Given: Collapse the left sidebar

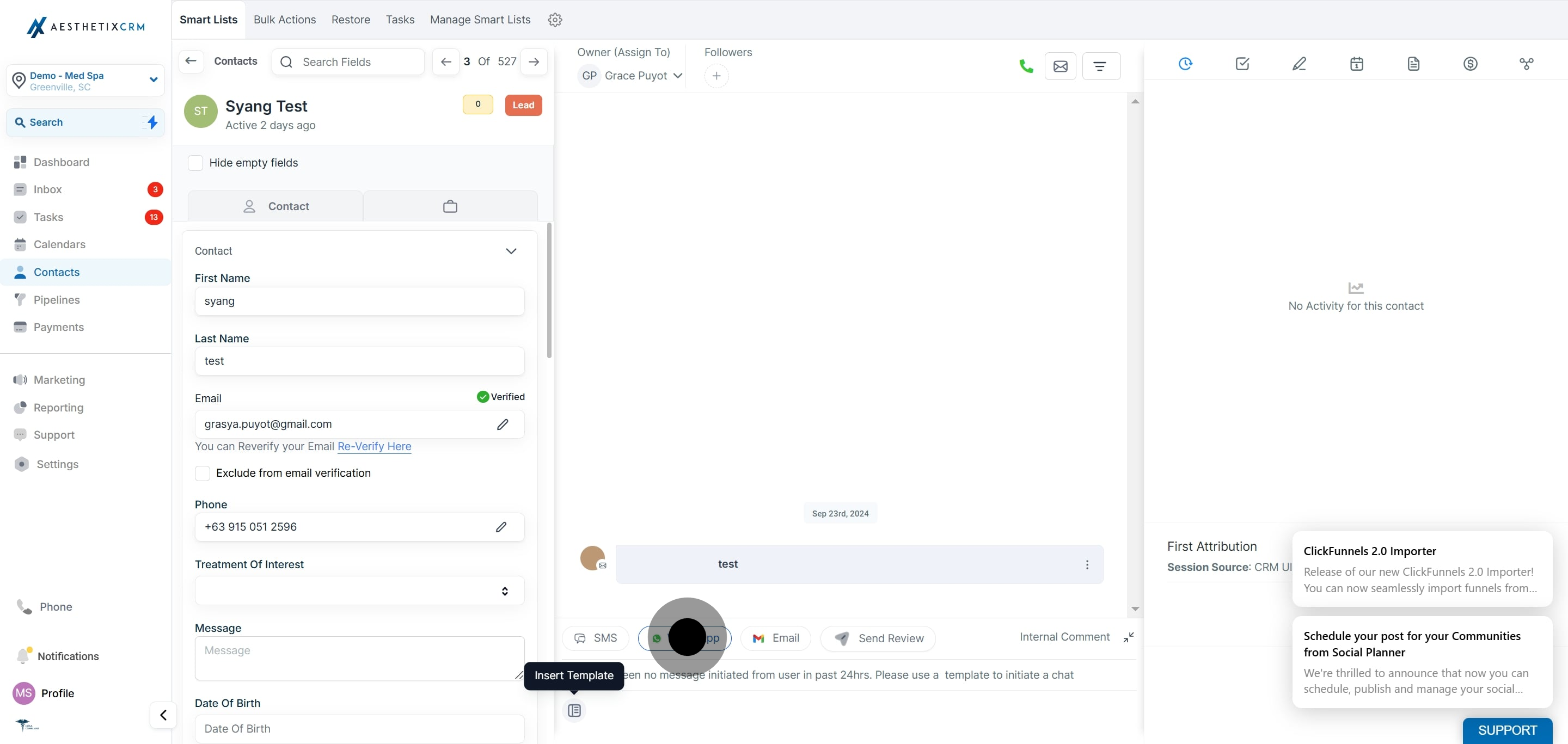Looking at the screenshot, I should (x=163, y=715).
